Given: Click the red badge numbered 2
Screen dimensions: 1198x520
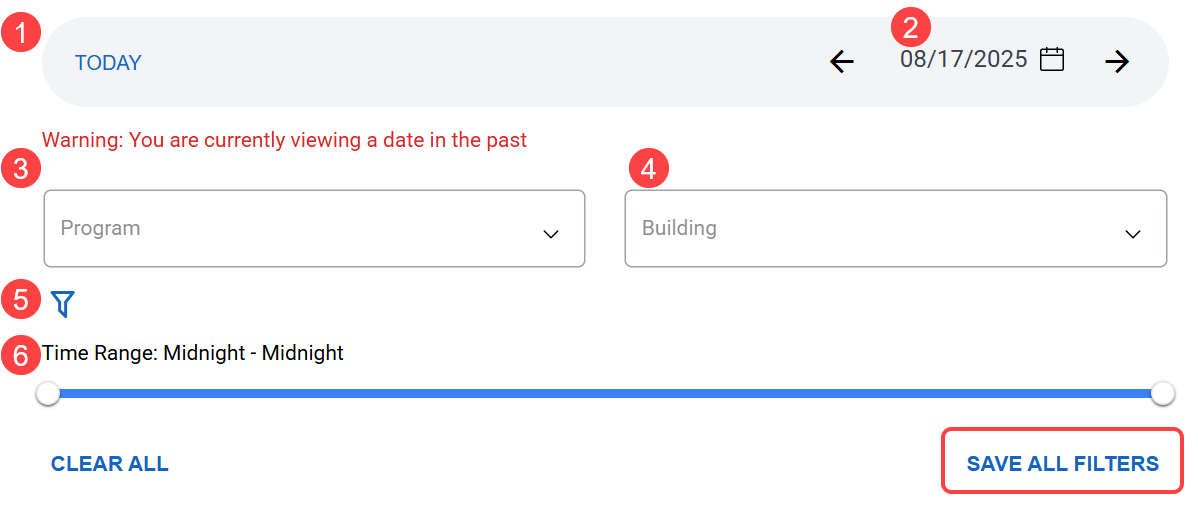Looking at the screenshot, I should [x=910, y=27].
